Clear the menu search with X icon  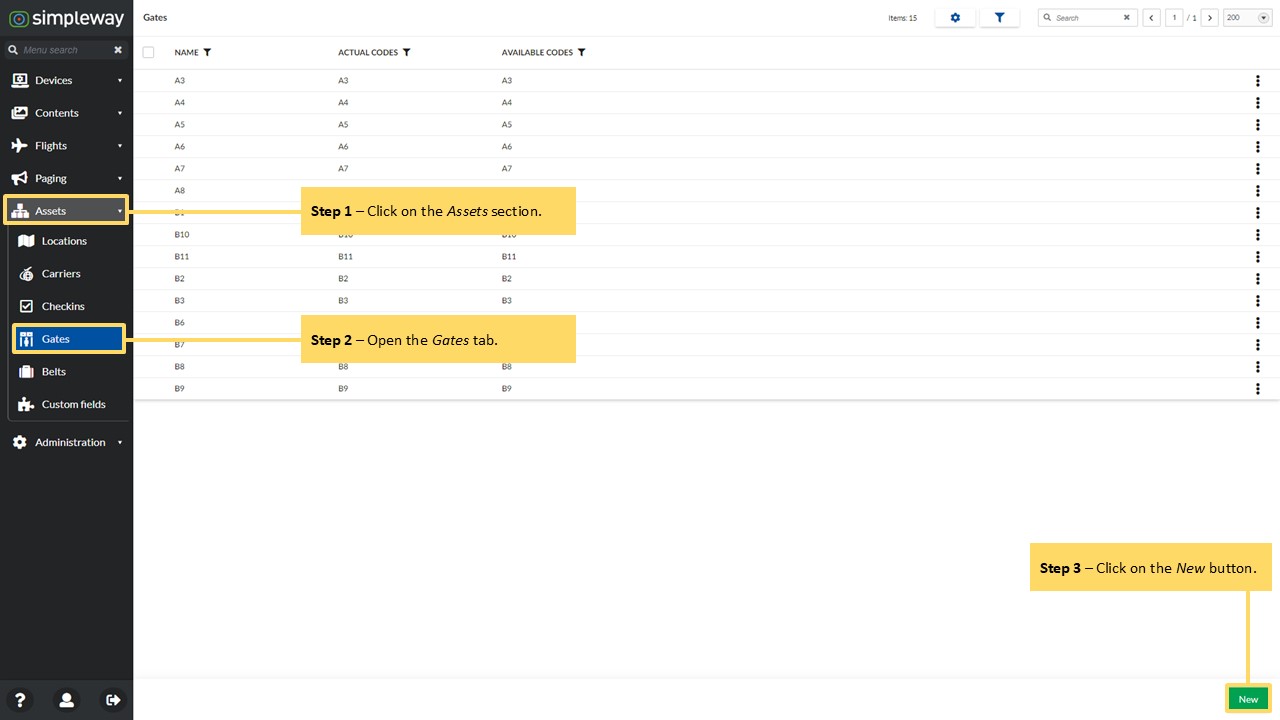[x=118, y=50]
